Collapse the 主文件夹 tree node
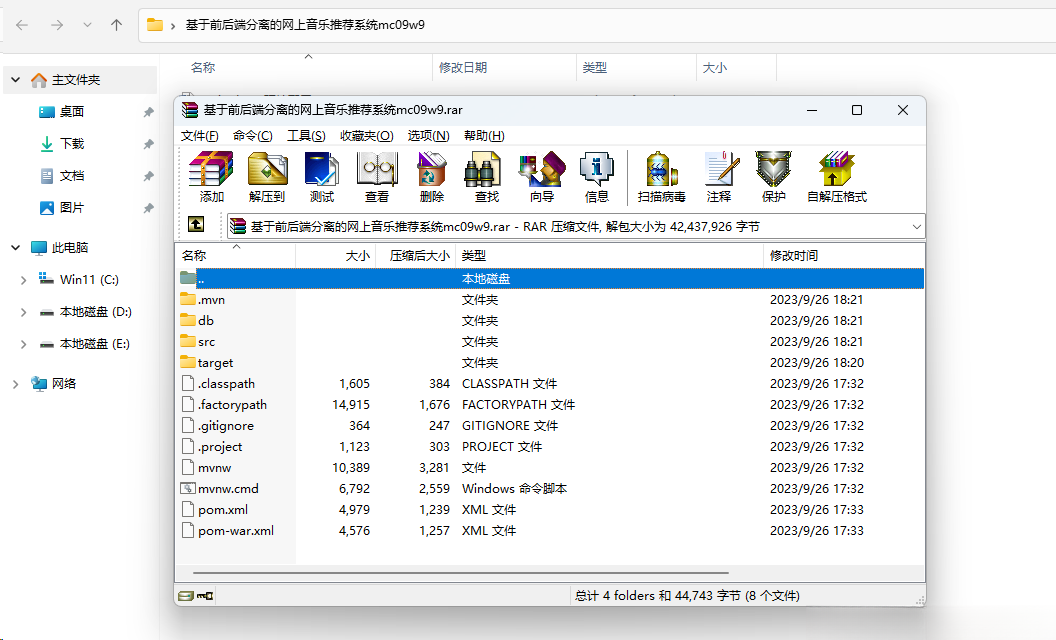Viewport: 1056px width, 640px height. tap(15, 80)
